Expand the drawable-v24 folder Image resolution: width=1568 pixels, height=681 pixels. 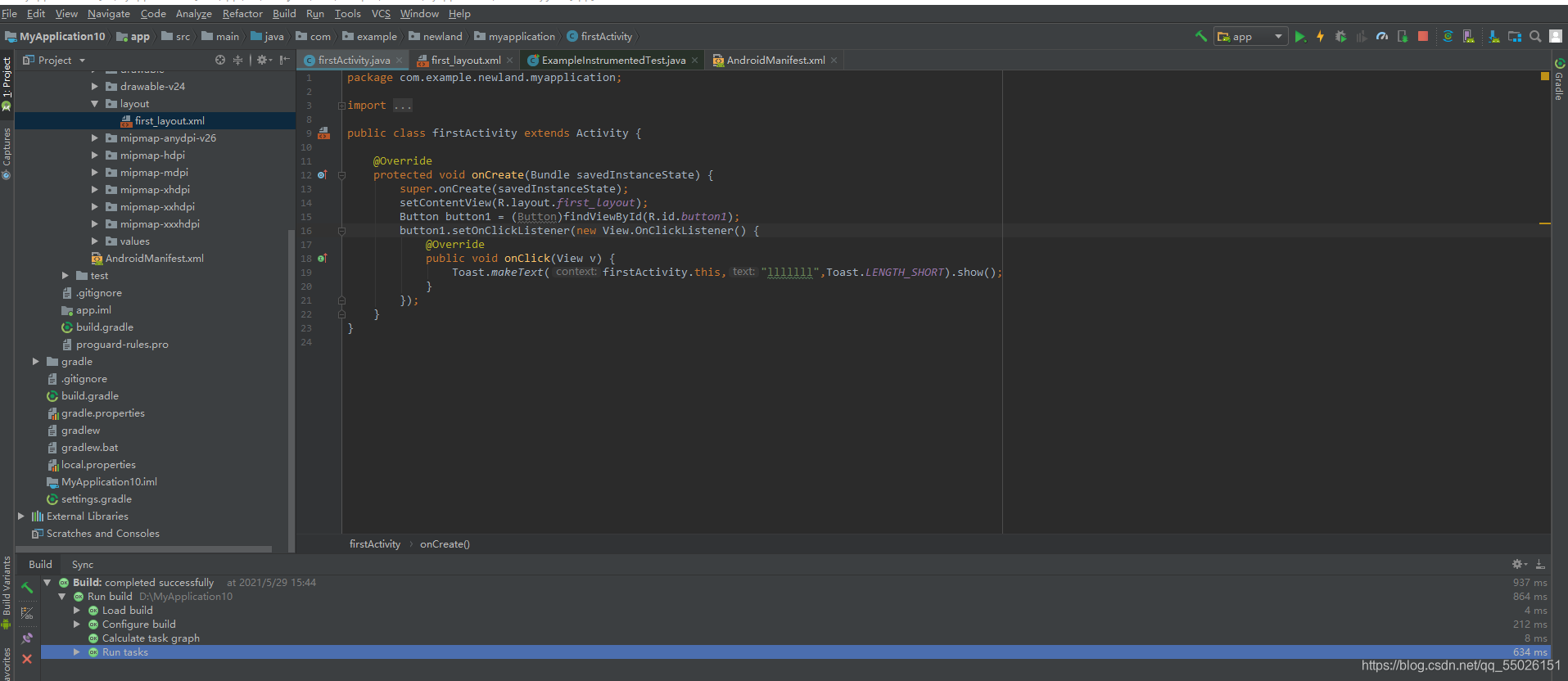[95, 86]
